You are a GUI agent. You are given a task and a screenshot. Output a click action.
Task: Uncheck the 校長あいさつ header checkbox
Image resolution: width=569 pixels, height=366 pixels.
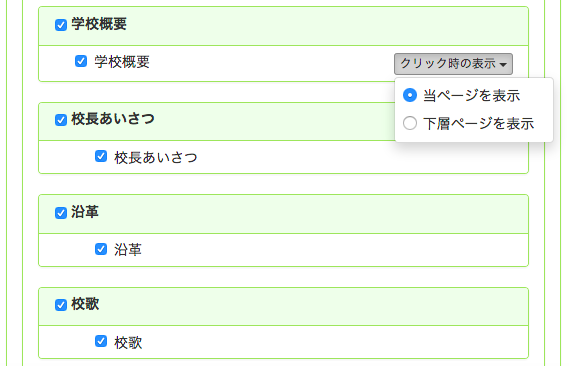61,120
